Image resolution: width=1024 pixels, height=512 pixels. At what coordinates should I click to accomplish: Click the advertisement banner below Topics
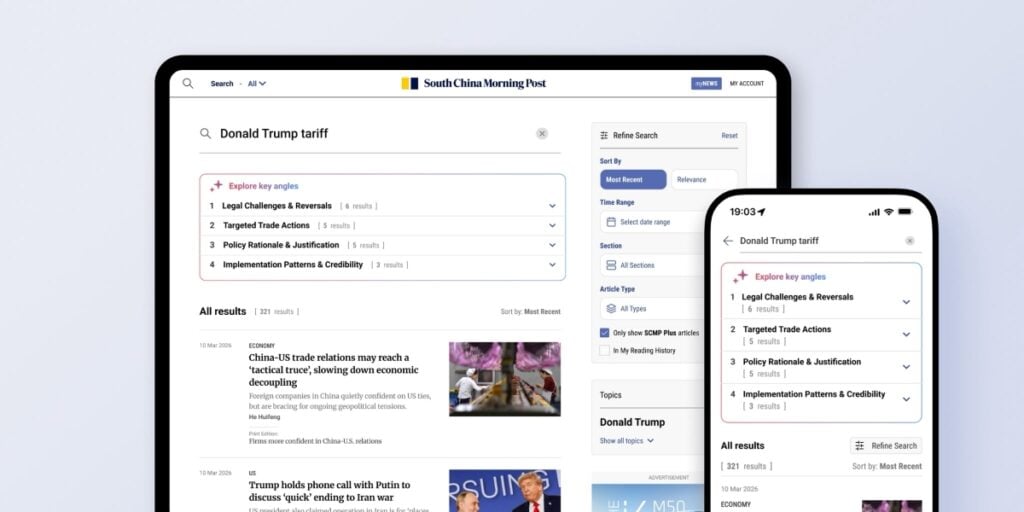(648, 498)
